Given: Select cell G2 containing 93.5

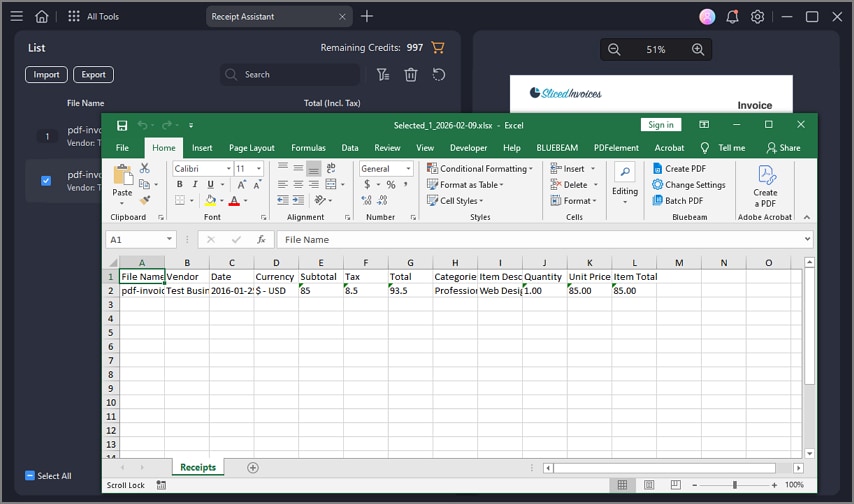Looking at the screenshot, I should 411,290.
